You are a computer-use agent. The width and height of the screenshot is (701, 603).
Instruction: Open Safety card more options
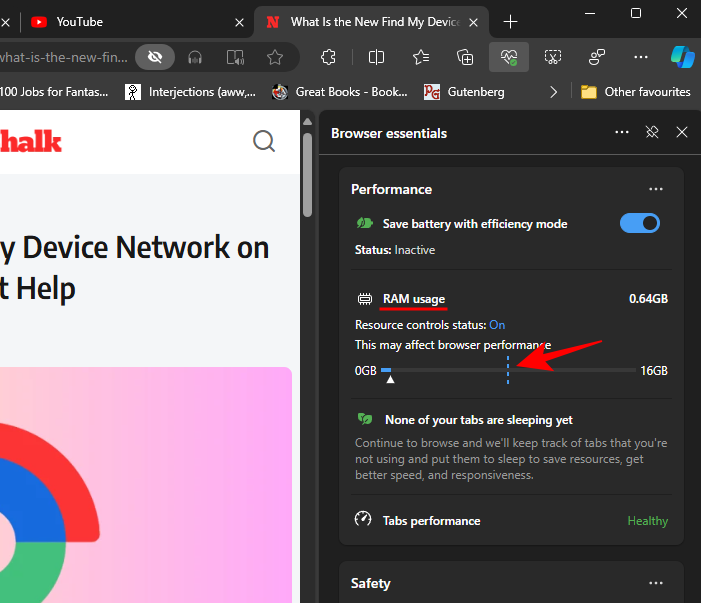point(656,583)
